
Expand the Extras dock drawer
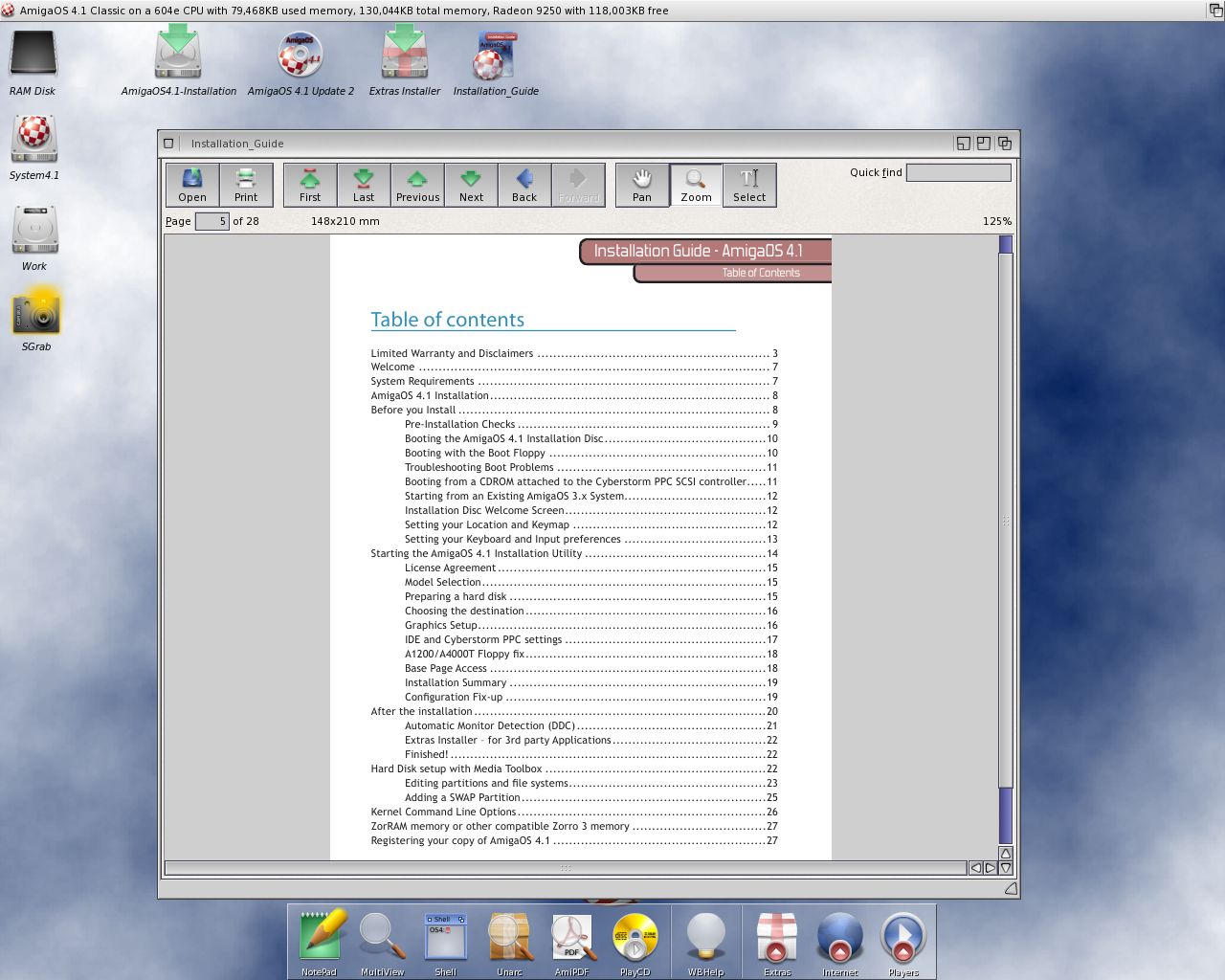[777, 943]
